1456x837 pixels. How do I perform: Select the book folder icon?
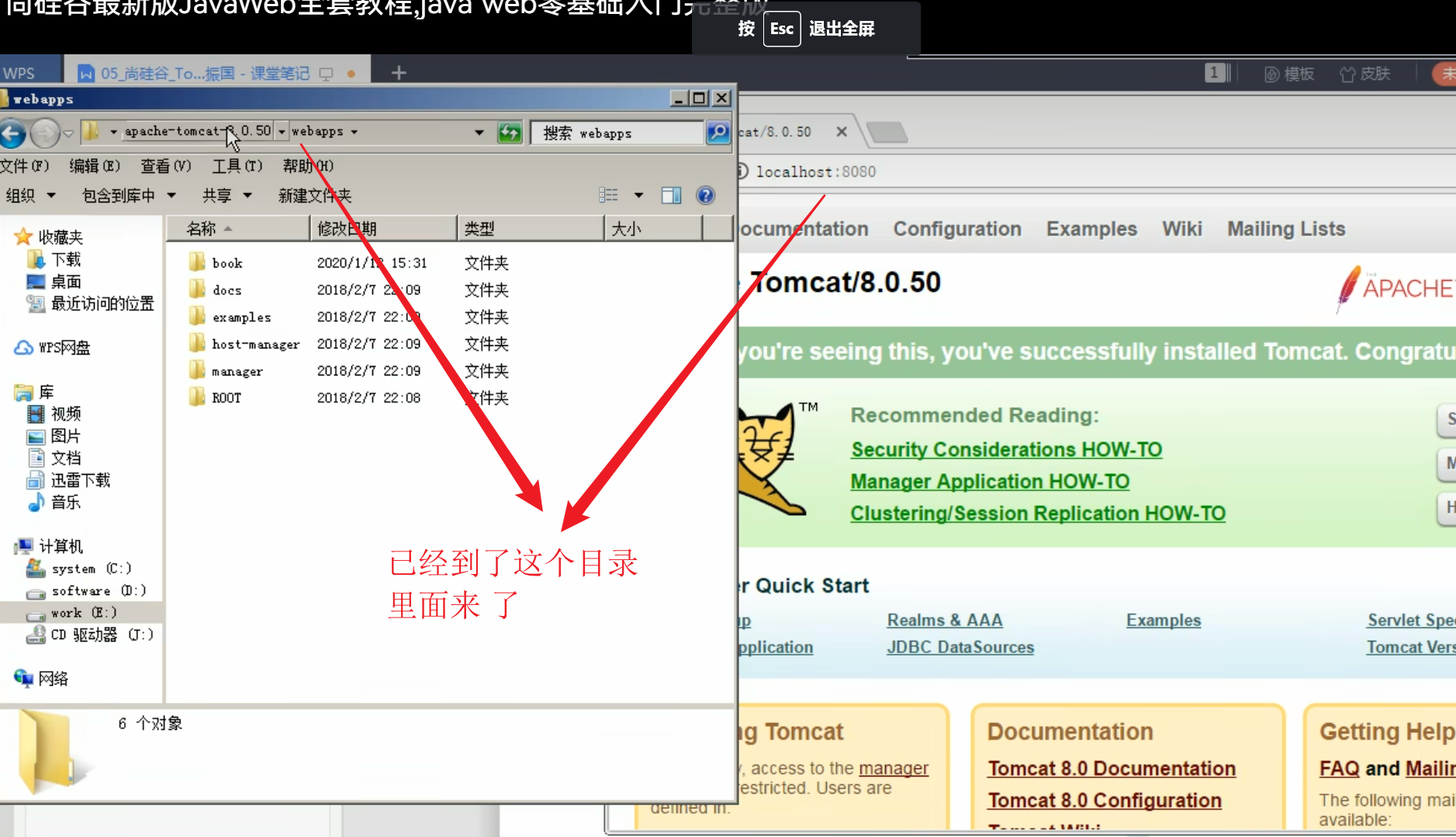197,262
